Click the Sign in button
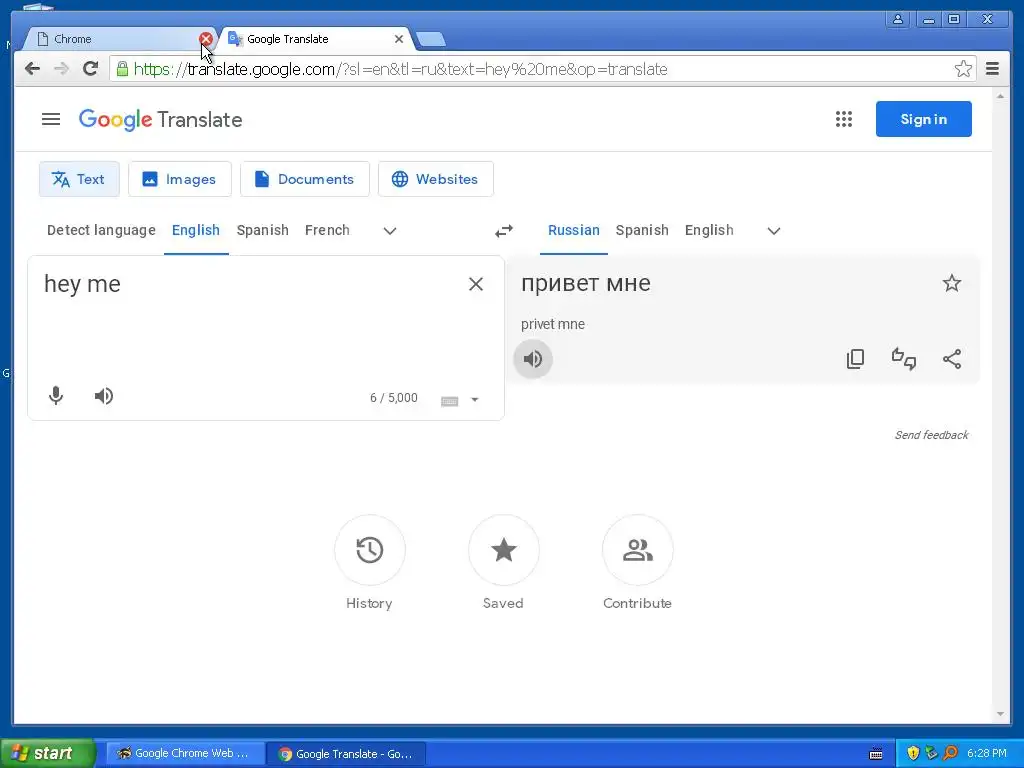 (923, 119)
